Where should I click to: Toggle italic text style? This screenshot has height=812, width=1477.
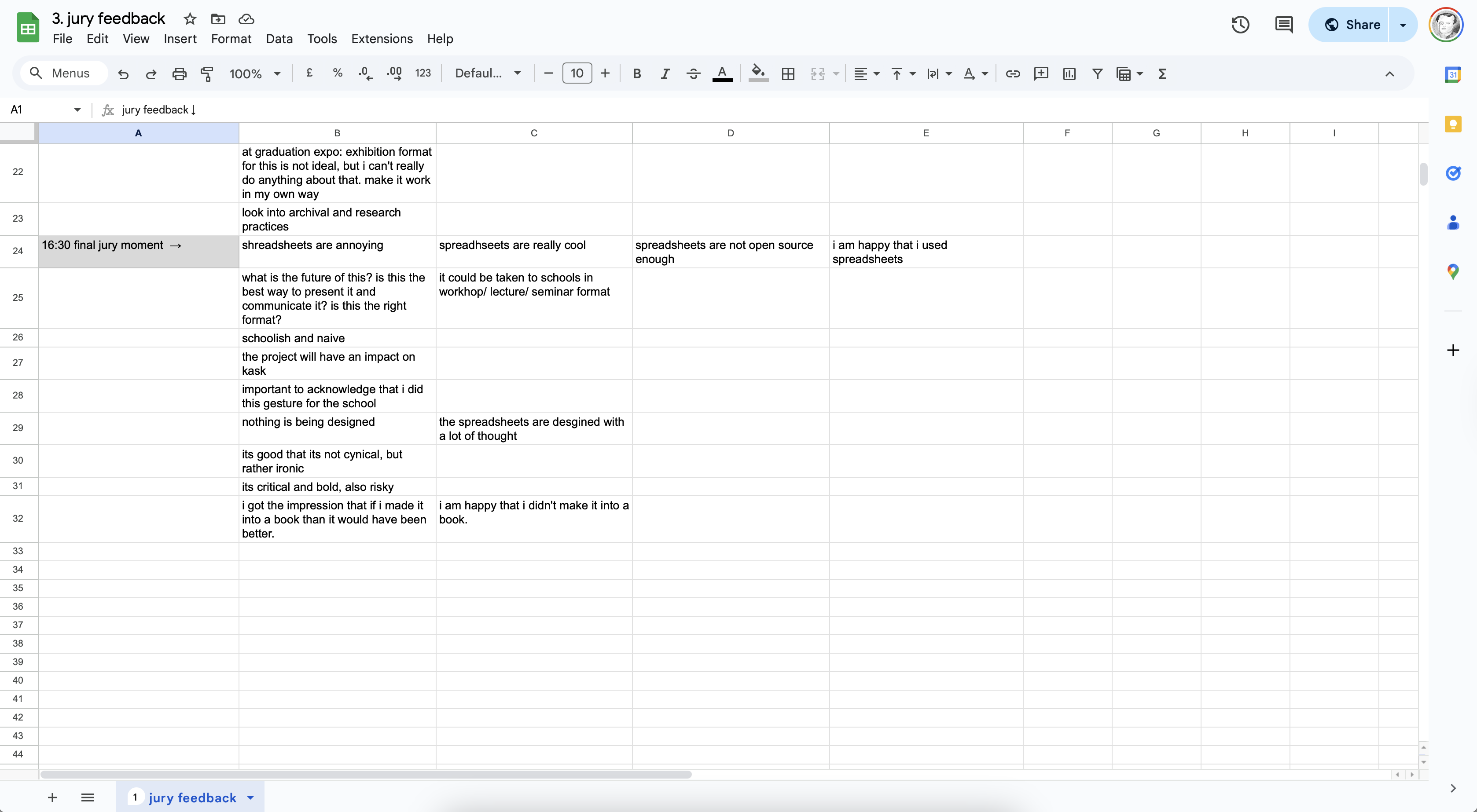tap(665, 73)
